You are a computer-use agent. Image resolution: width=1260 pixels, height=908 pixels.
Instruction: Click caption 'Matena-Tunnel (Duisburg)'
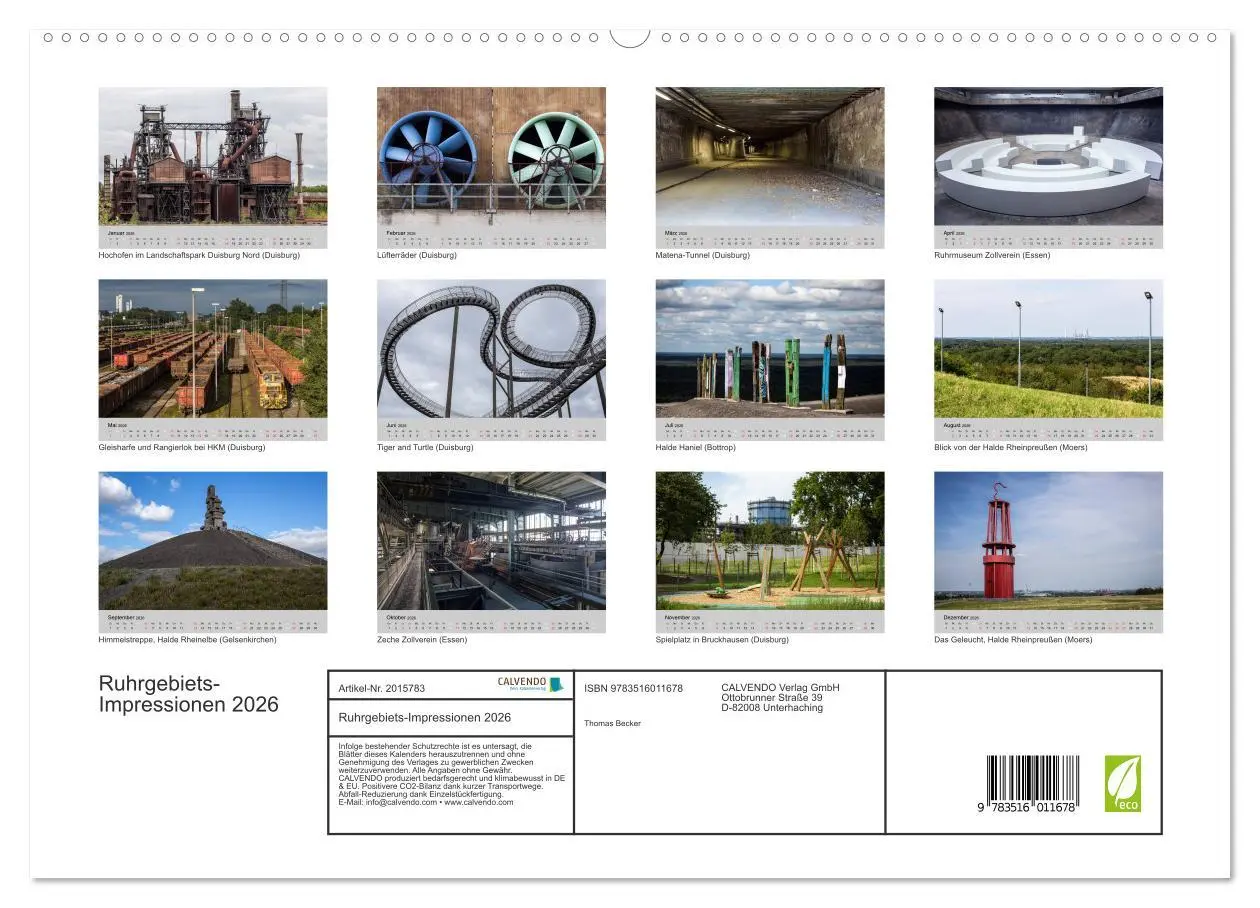[x=703, y=255]
